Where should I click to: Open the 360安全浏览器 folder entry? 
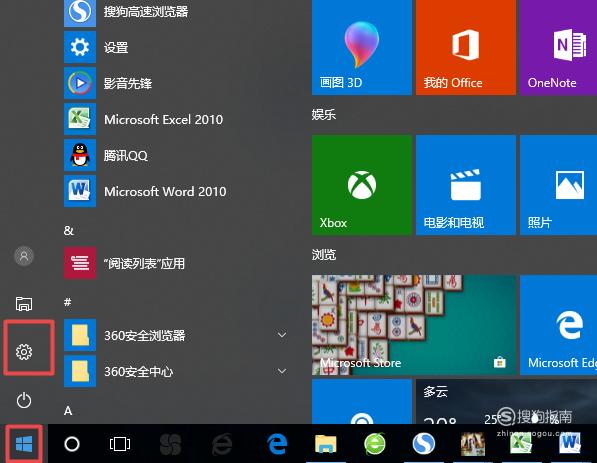[175, 335]
